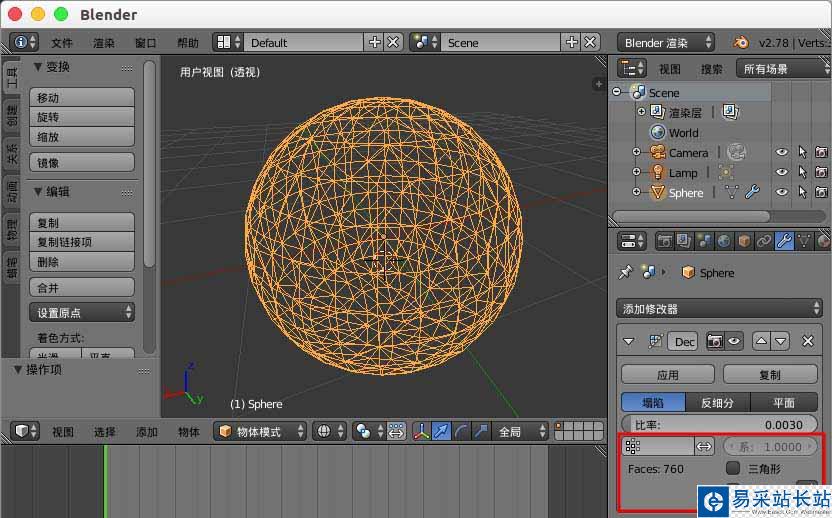Toggle Decimate modifier render camera icon
832x518 pixels.
point(715,341)
